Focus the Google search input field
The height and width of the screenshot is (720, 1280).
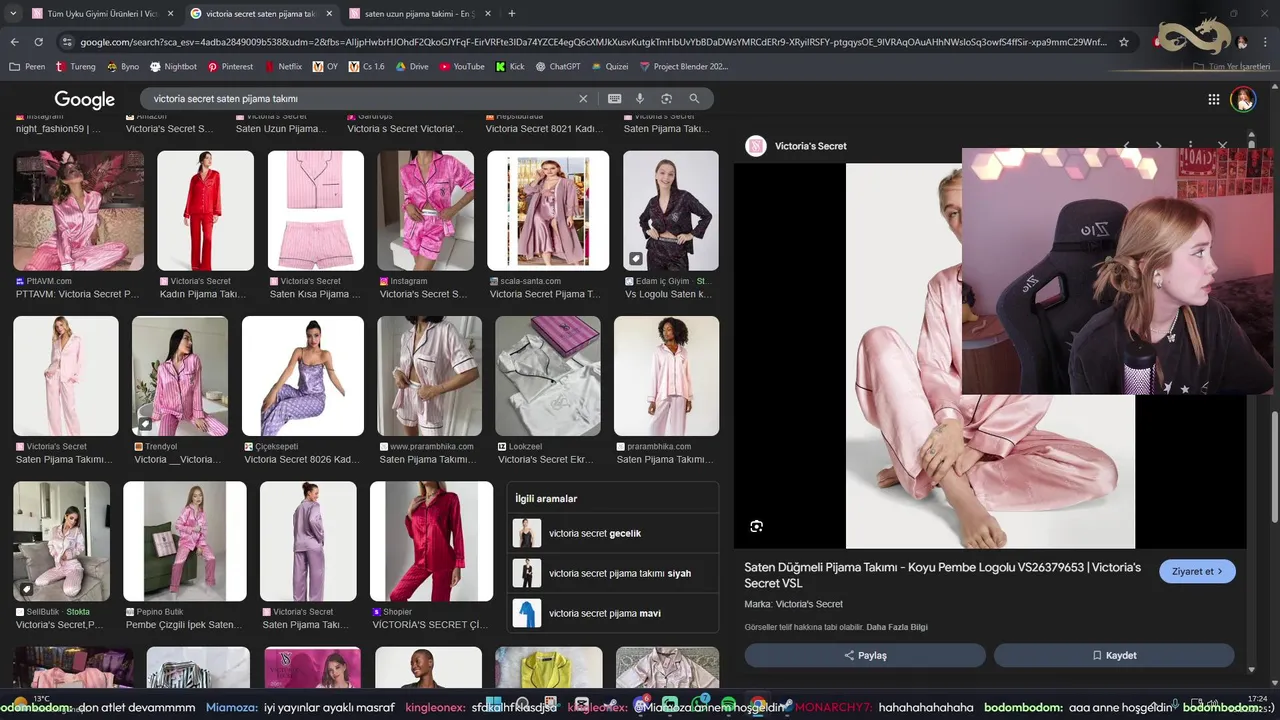click(x=360, y=99)
